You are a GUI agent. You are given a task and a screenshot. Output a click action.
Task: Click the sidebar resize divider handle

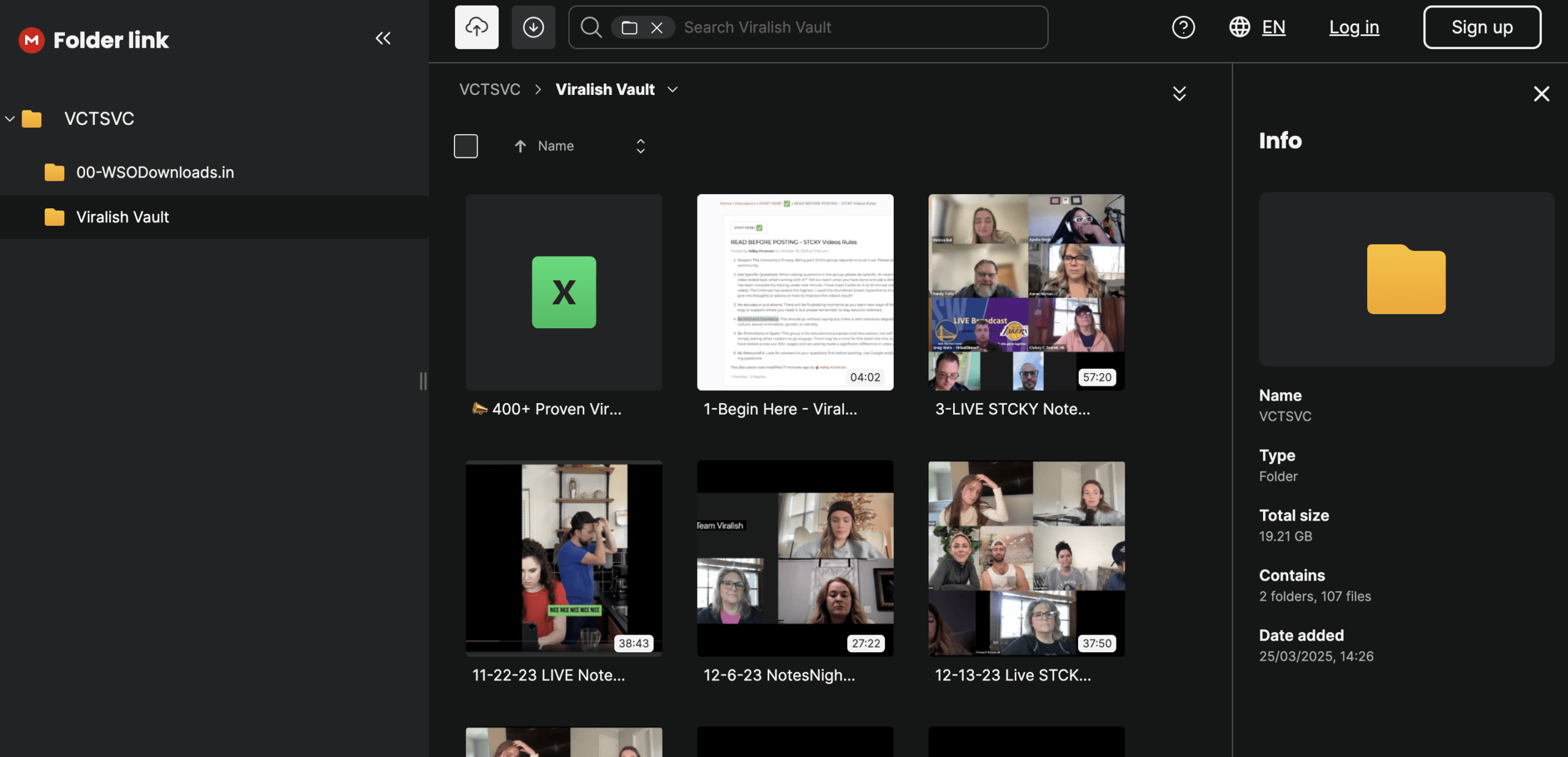point(423,381)
